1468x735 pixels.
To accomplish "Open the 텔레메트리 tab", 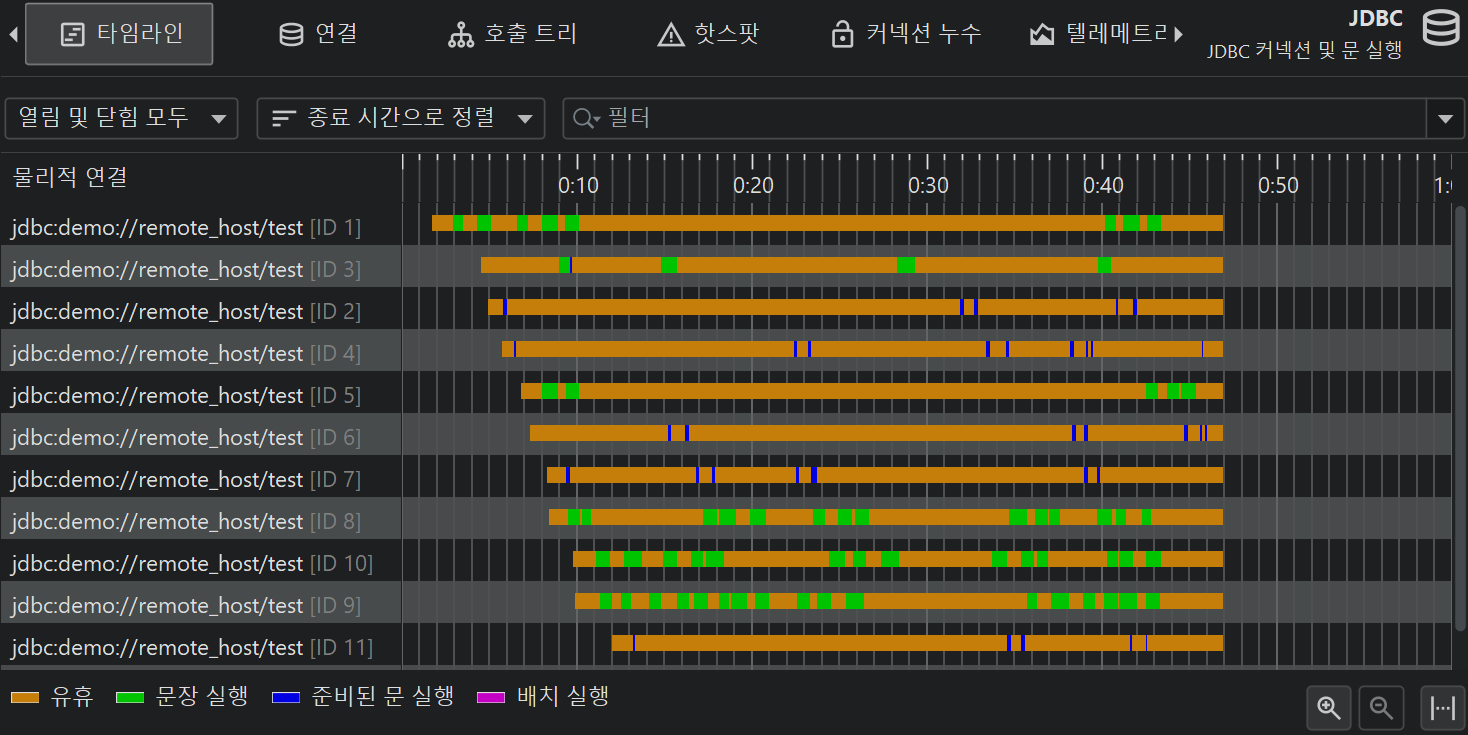I will tap(1098, 34).
